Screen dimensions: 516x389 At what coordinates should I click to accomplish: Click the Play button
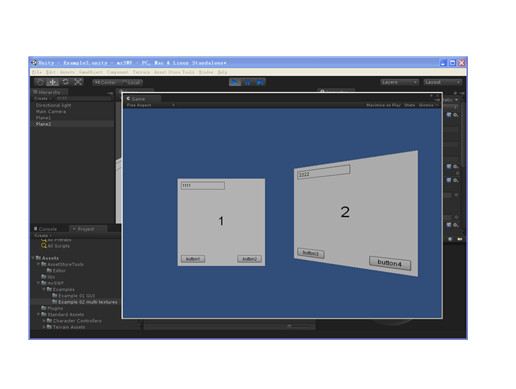pos(235,82)
